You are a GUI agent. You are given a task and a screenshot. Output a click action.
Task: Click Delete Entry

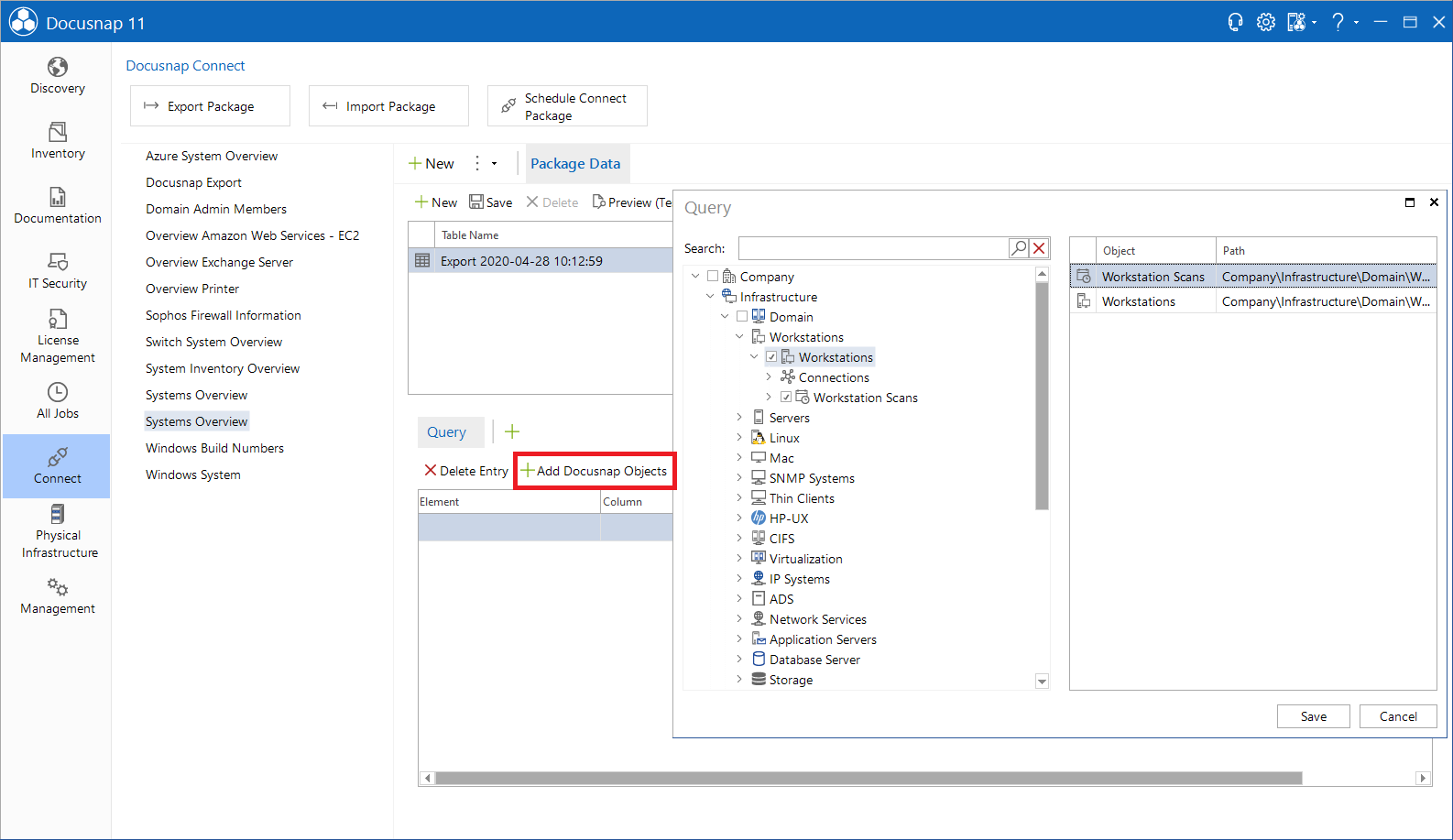pos(466,471)
